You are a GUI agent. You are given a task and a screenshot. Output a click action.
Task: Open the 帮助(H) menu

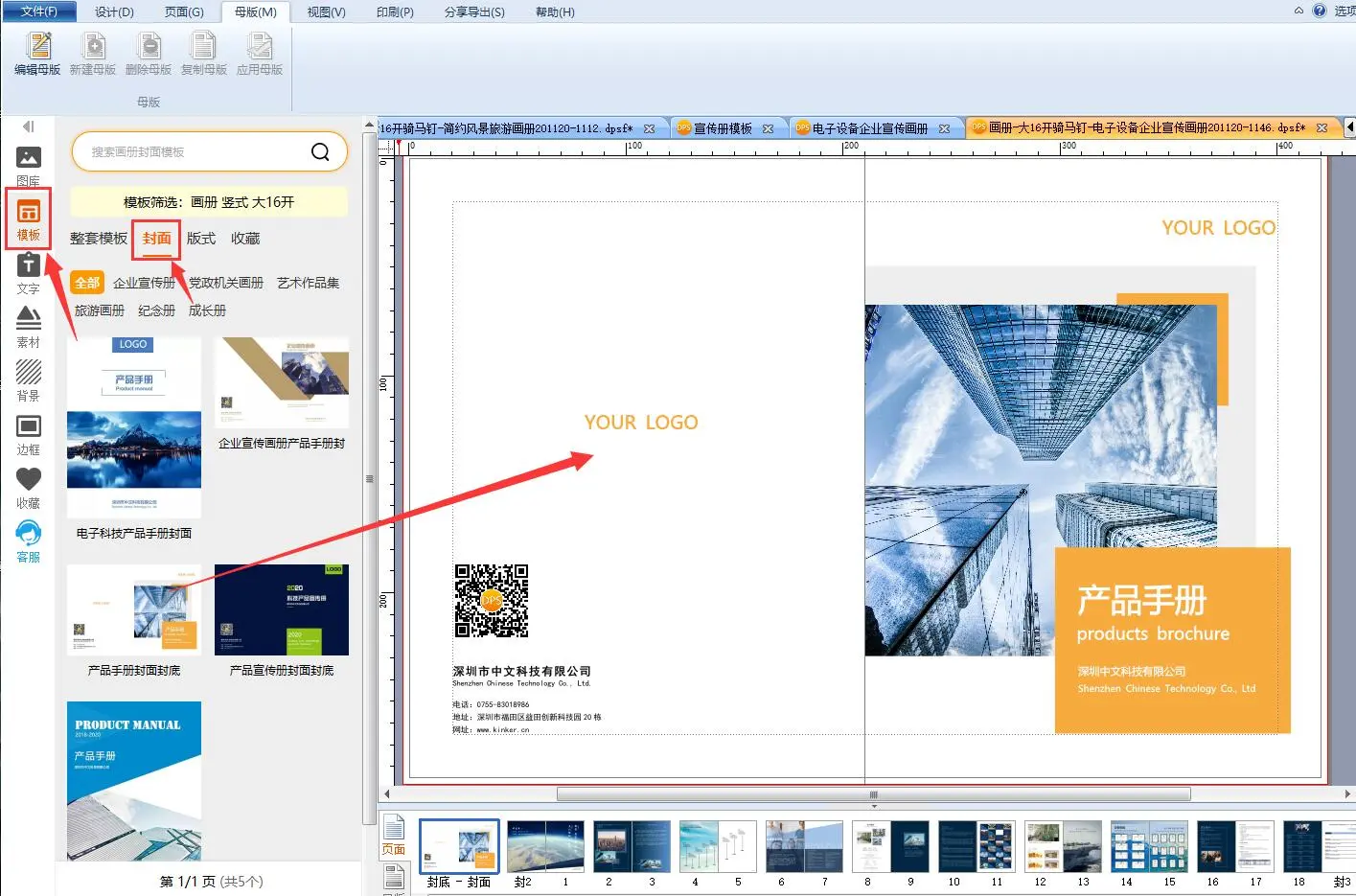click(x=555, y=11)
